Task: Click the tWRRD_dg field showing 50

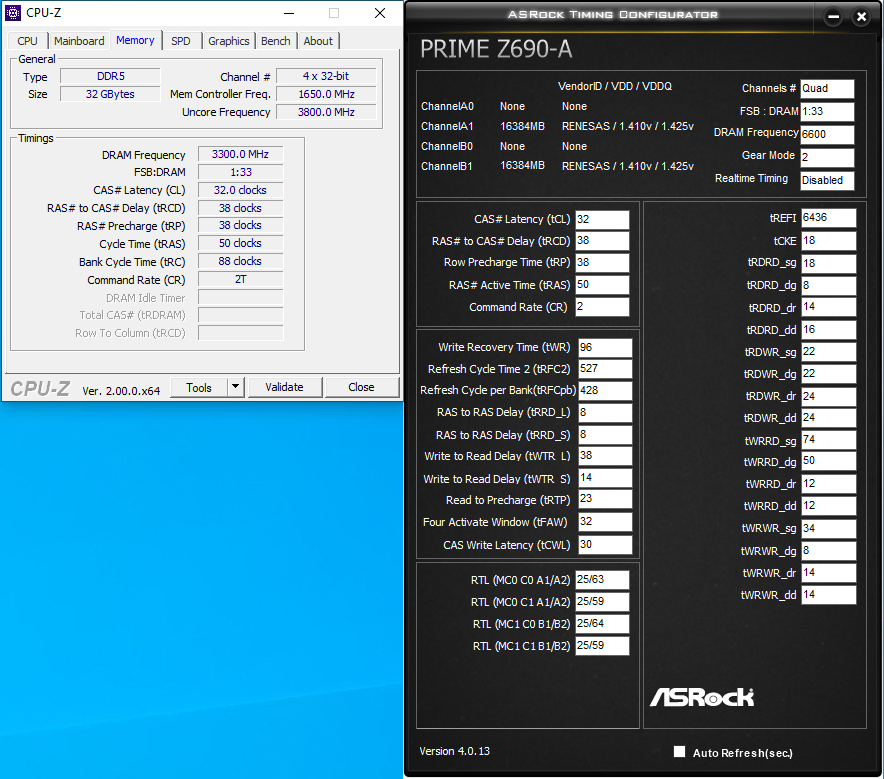Action: click(x=828, y=462)
